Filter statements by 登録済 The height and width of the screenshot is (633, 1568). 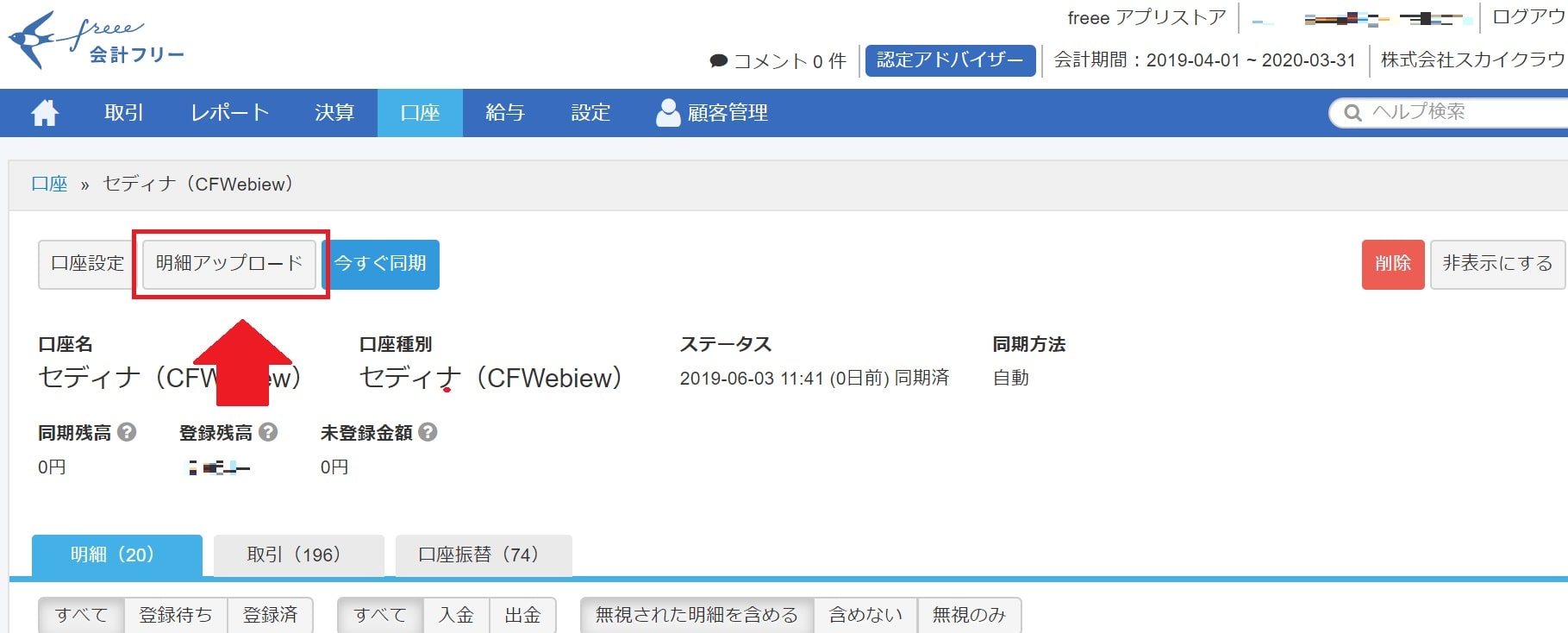point(270,615)
